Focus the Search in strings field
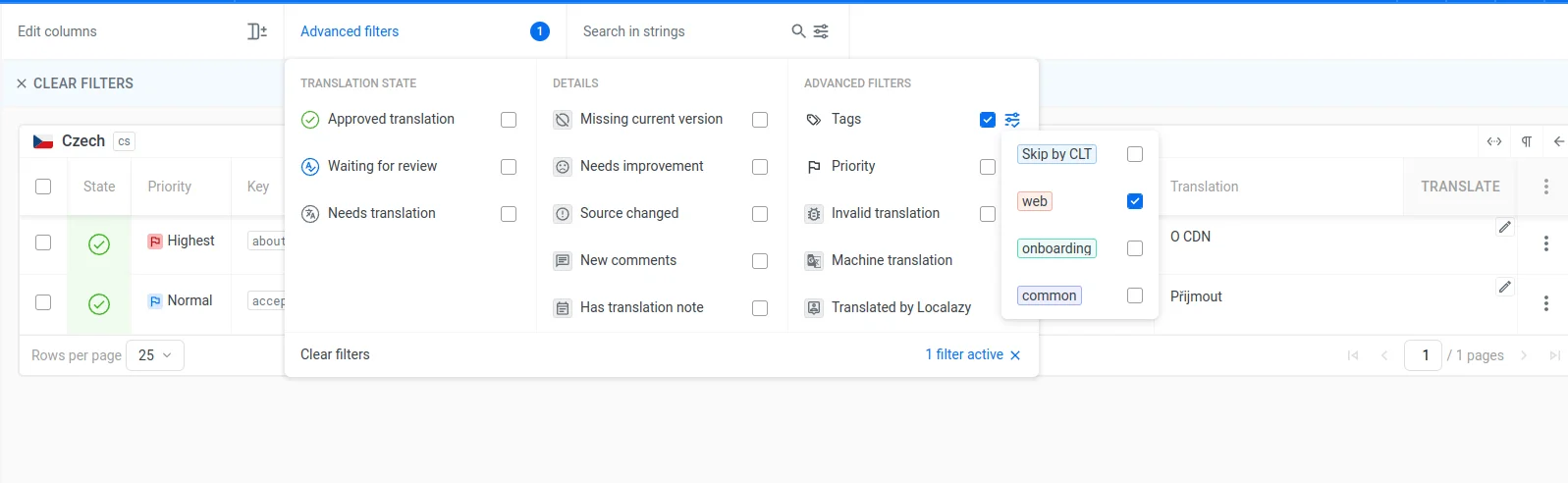Screen dimensions: 1568x483 pos(677,31)
